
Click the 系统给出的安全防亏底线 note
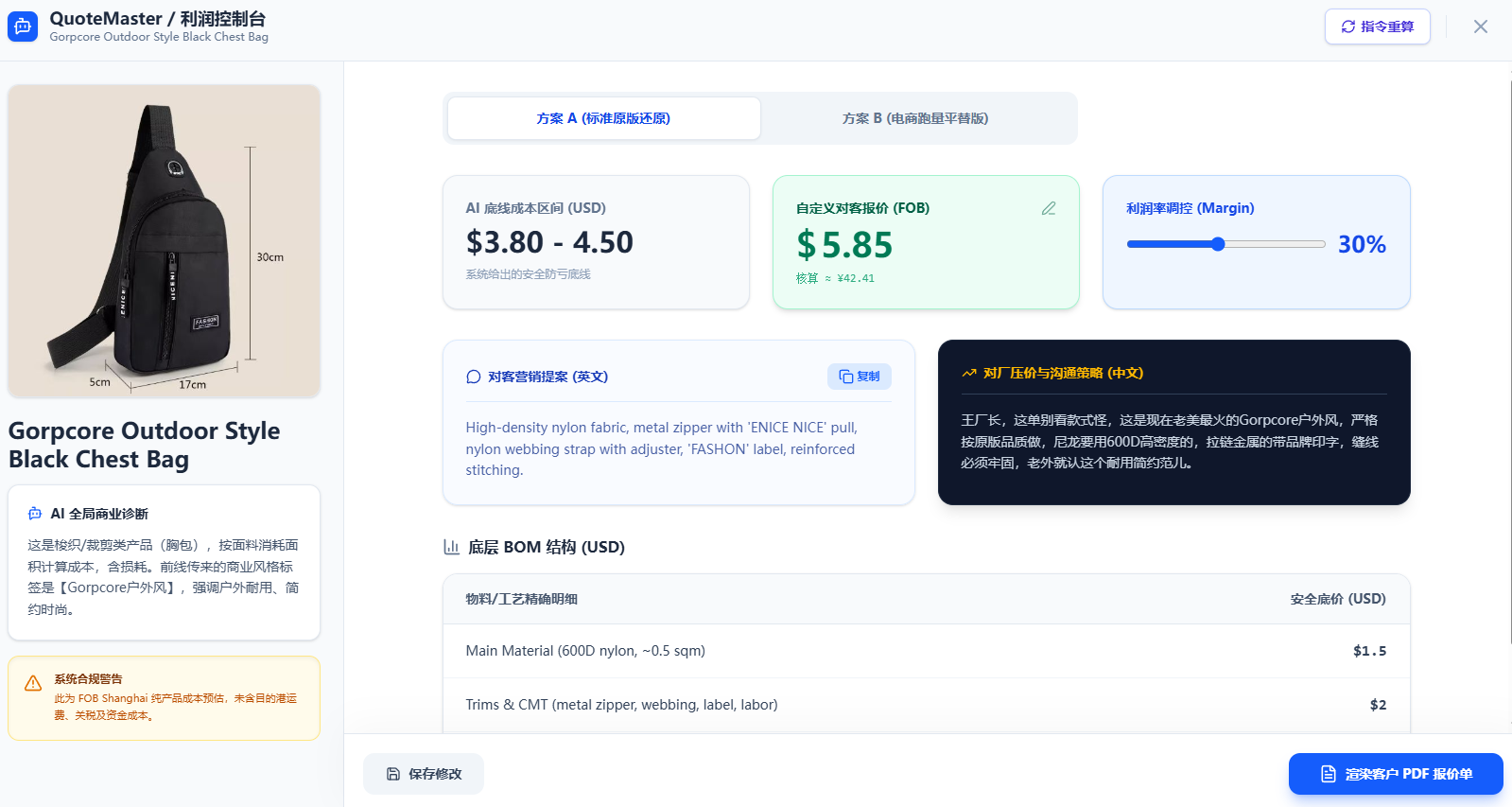click(x=528, y=274)
